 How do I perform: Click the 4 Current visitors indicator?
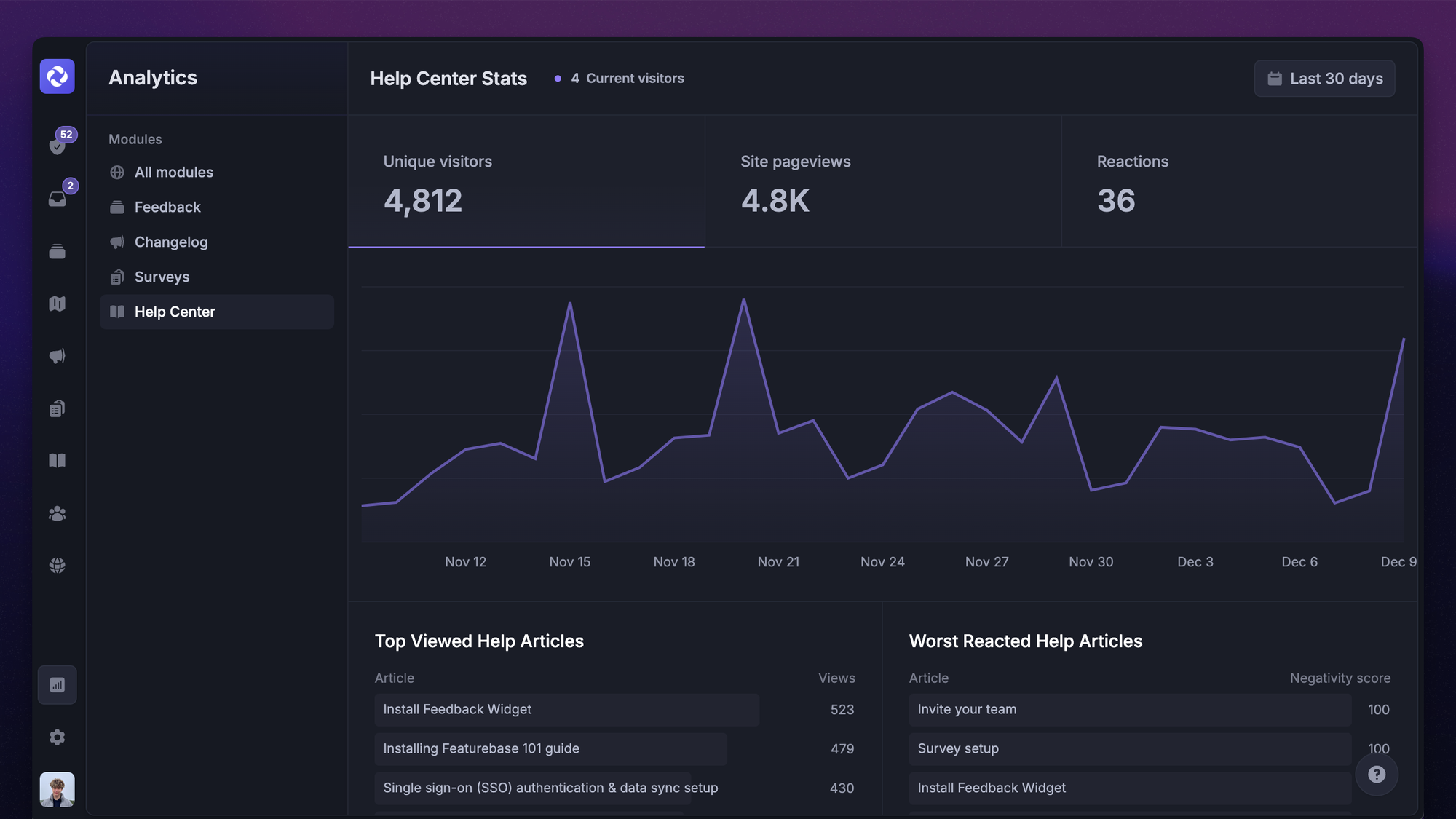pos(620,79)
